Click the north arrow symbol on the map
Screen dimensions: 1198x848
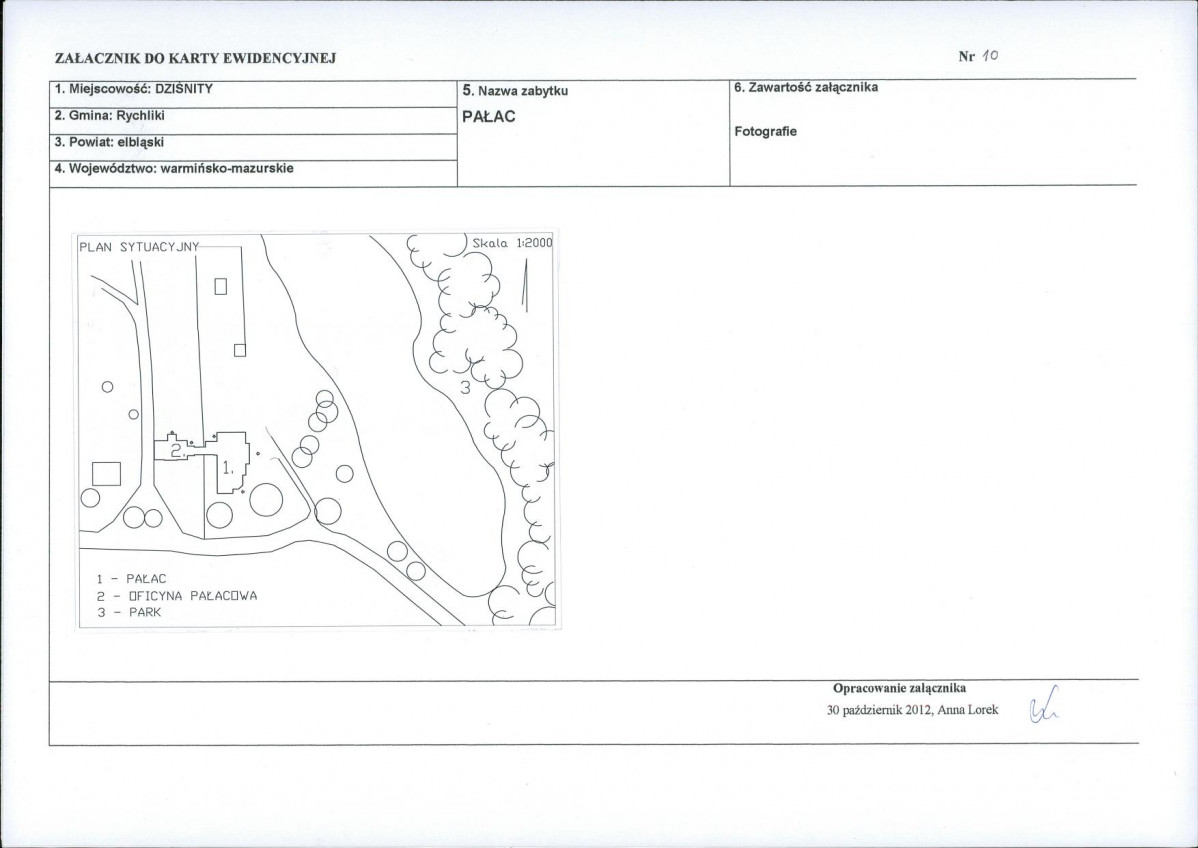(526, 285)
